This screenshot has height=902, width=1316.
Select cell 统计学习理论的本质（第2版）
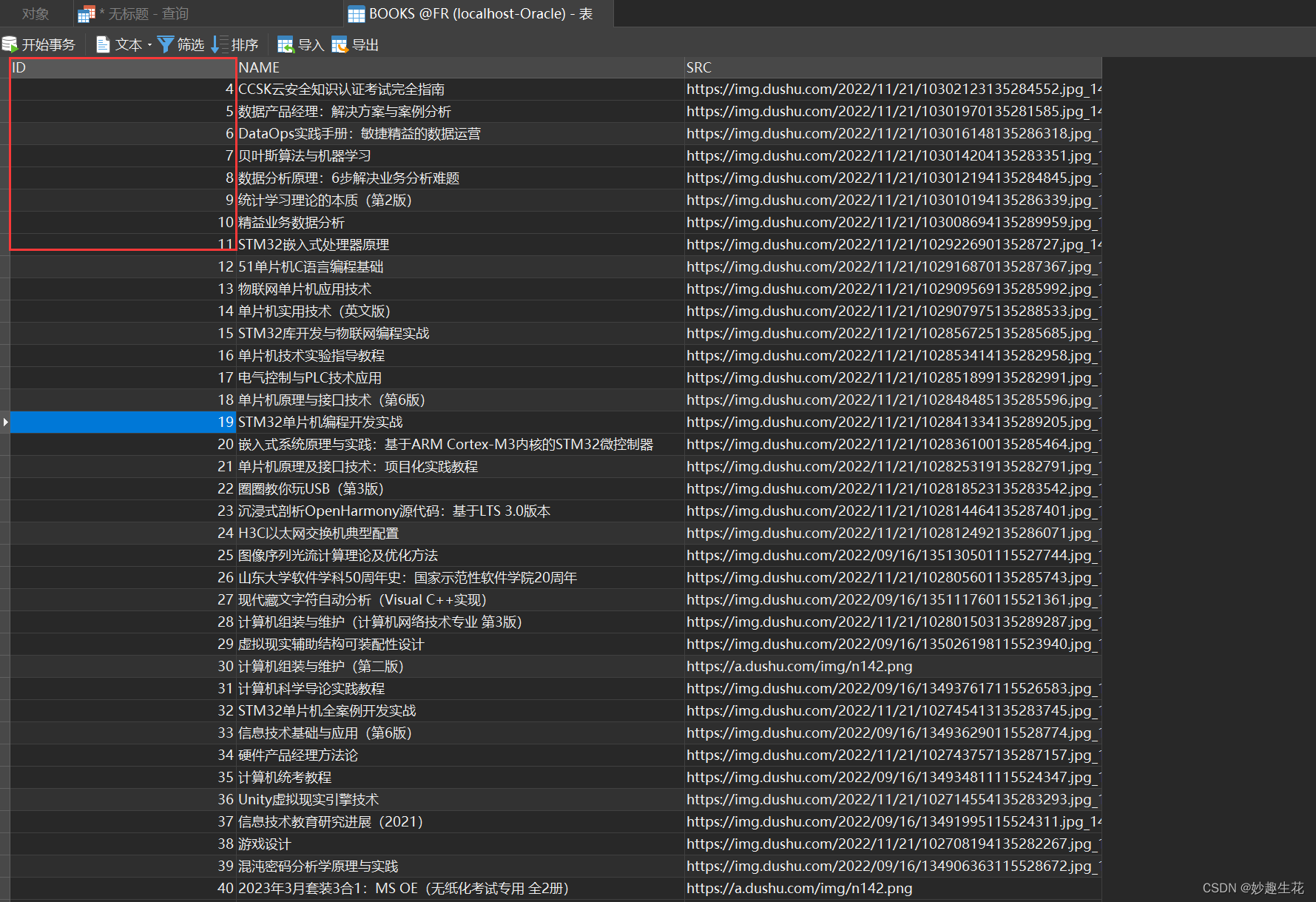tap(460, 200)
